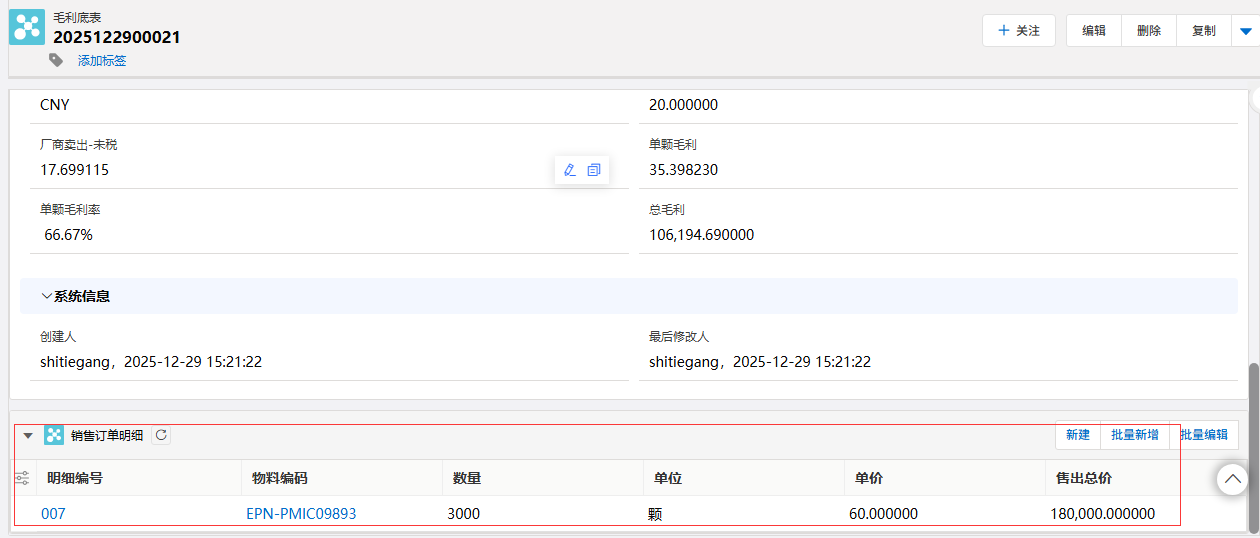Follow this record with 关注 button
This screenshot has width=1260, height=538.
click(x=1019, y=31)
